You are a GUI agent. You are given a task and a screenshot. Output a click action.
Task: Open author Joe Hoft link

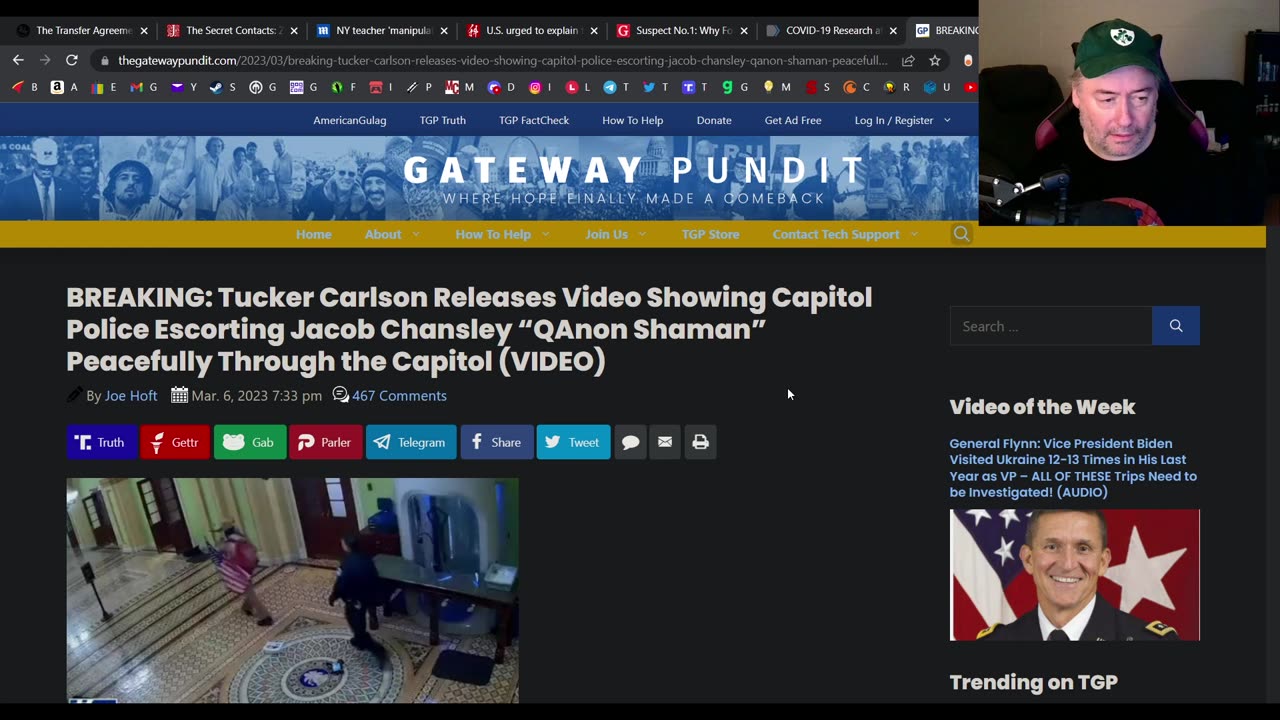coord(131,396)
